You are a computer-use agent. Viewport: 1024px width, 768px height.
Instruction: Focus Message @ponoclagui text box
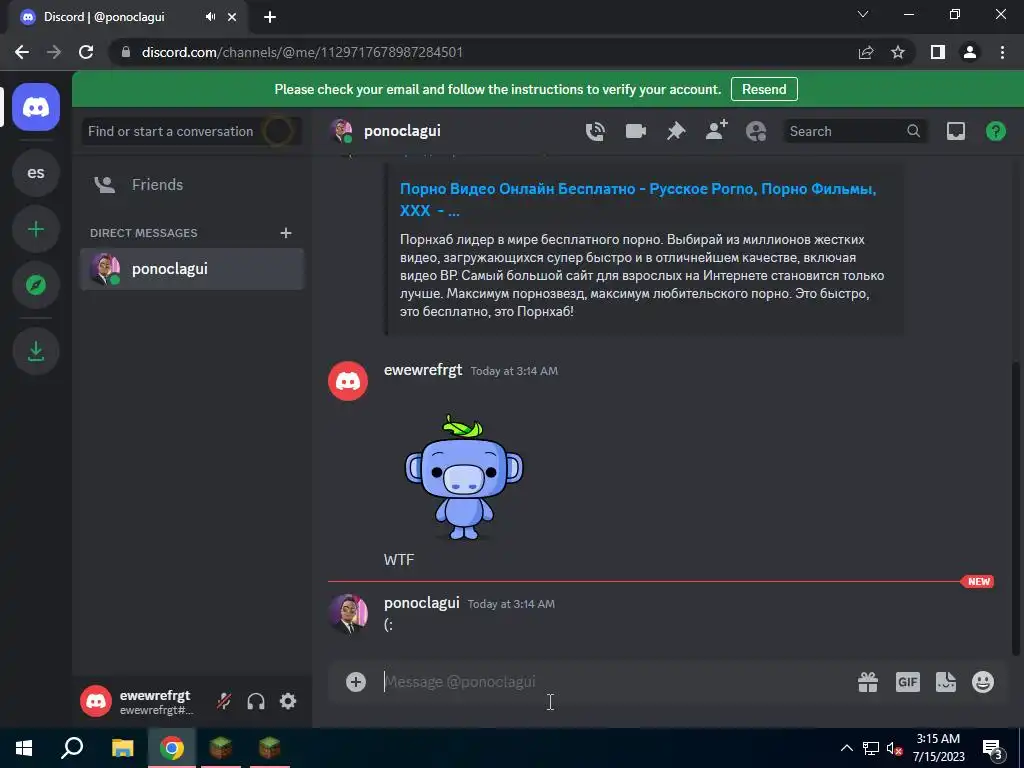click(614, 682)
